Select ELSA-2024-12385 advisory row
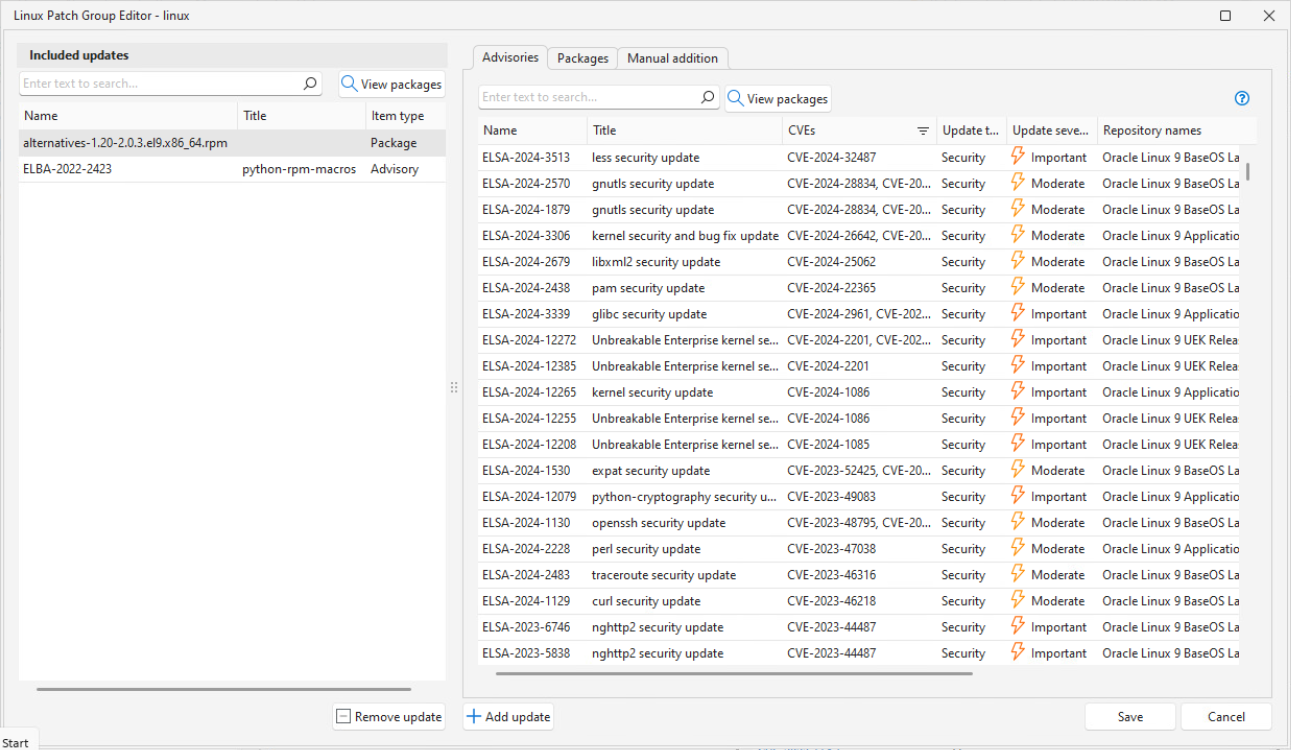The width and height of the screenshot is (1291, 750). tap(860, 366)
